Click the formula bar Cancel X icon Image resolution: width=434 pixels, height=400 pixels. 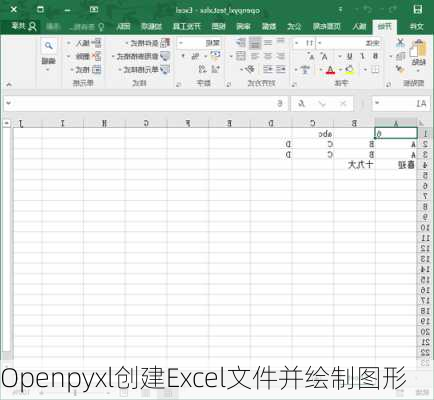click(342, 104)
